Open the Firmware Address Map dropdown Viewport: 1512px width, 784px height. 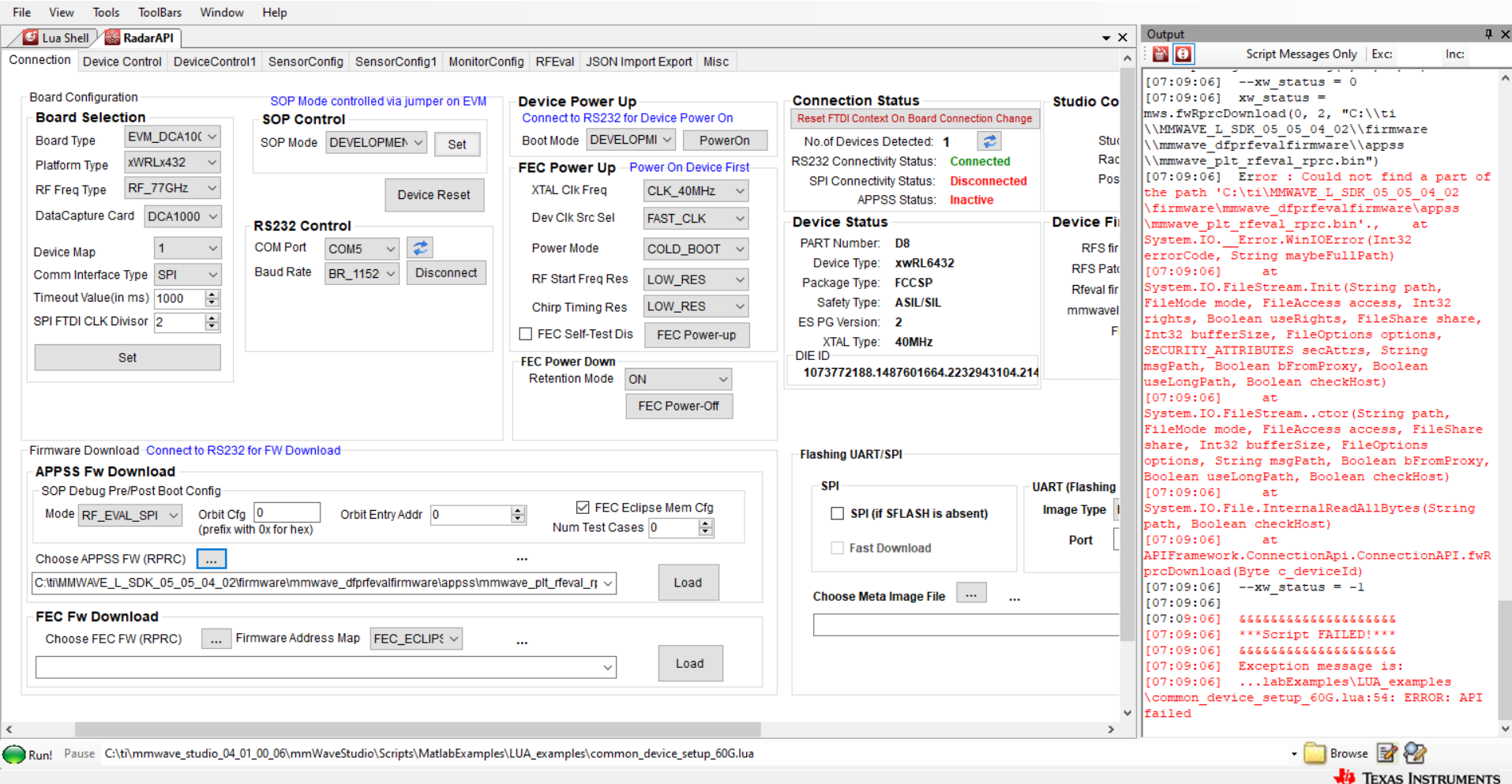pos(416,639)
